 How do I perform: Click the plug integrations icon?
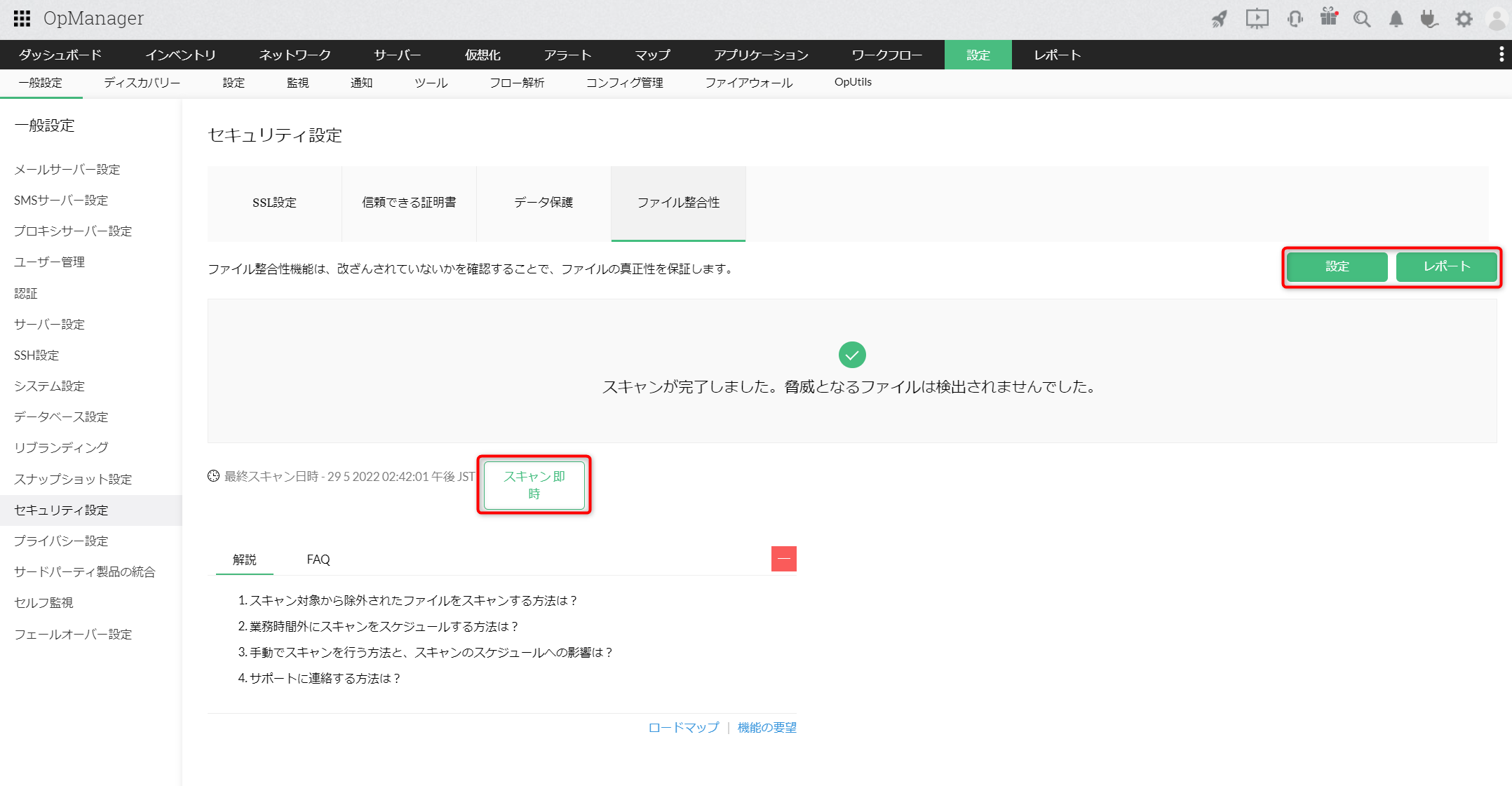pos(1429,19)
